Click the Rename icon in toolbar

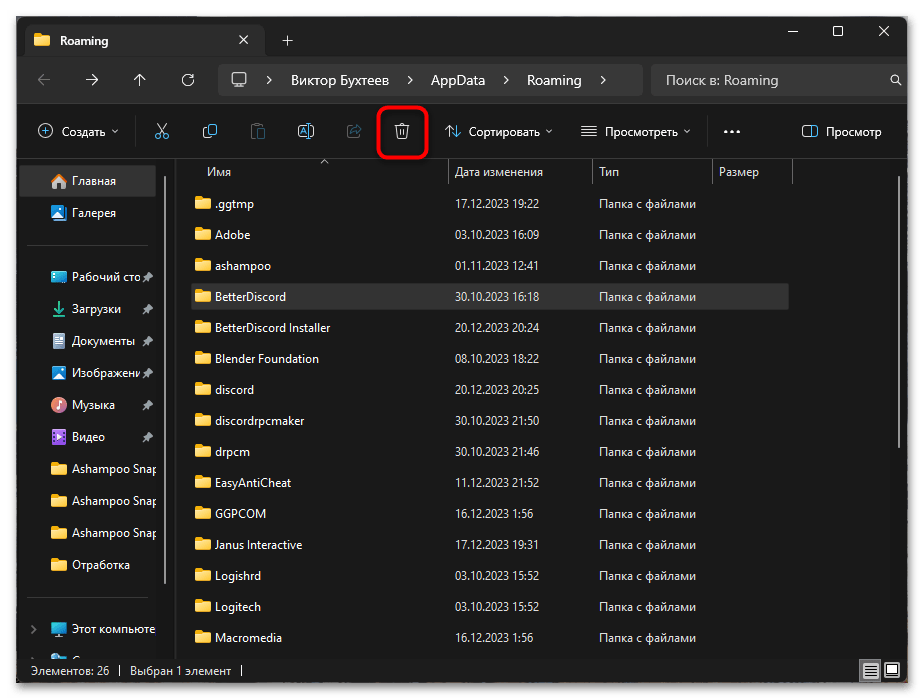pos(306,131)
